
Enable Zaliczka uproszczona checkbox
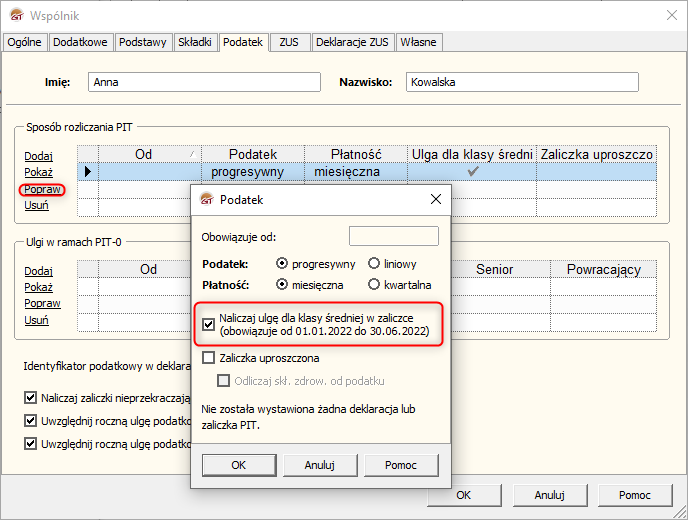[208, 358]
